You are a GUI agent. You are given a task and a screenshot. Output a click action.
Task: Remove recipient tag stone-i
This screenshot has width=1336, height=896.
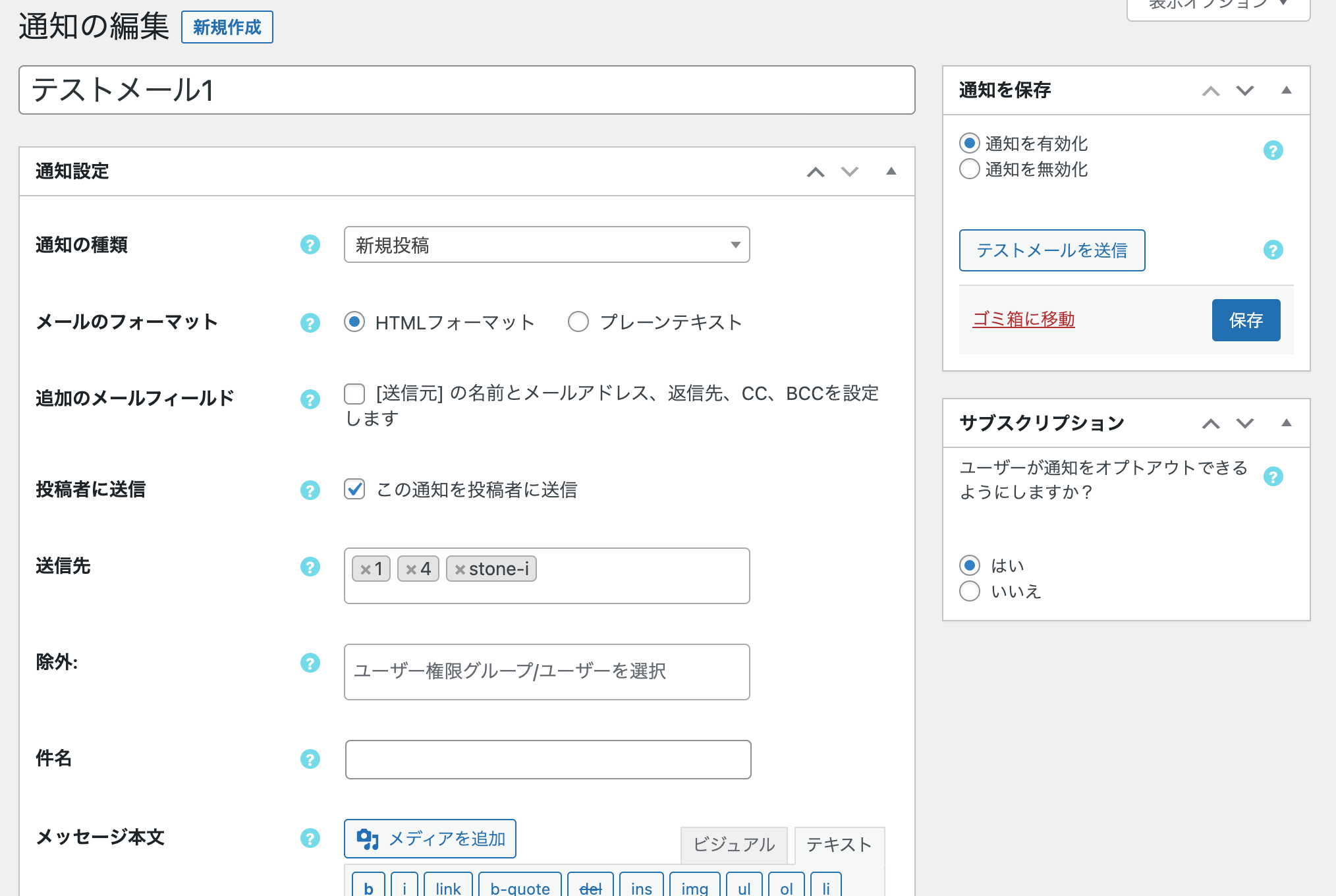(460, 569)
